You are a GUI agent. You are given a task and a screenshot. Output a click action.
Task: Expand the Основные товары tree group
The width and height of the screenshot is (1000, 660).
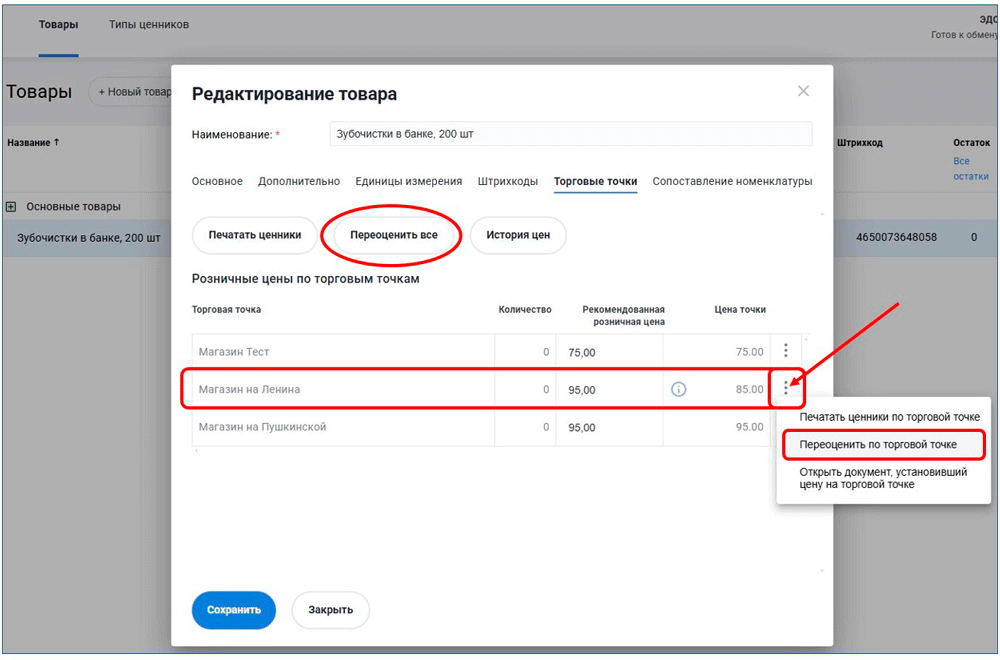12,206
